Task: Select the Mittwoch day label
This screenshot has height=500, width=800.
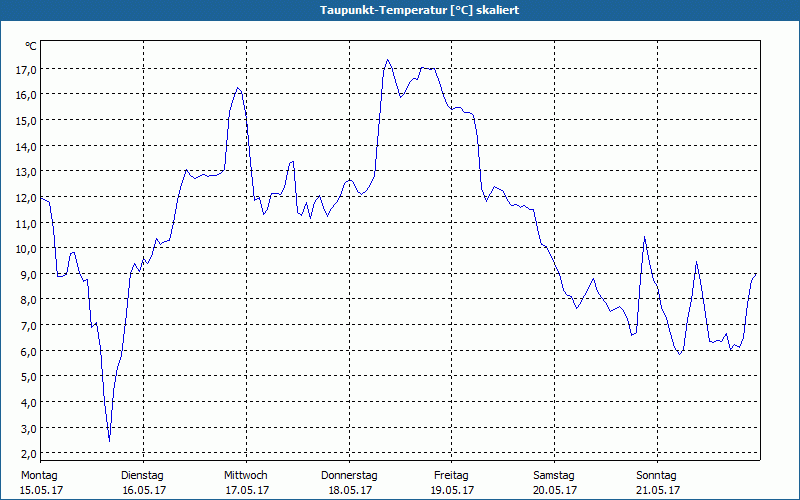Action: click(x=246, y=476)
